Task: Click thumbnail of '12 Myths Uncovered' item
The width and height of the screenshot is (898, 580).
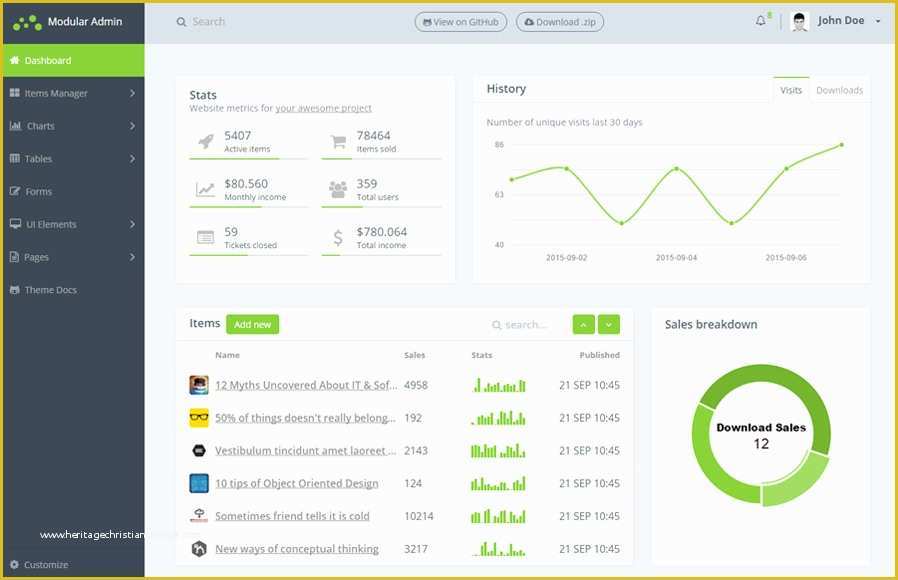Action: pyautogui.click(x=199, y=385)
